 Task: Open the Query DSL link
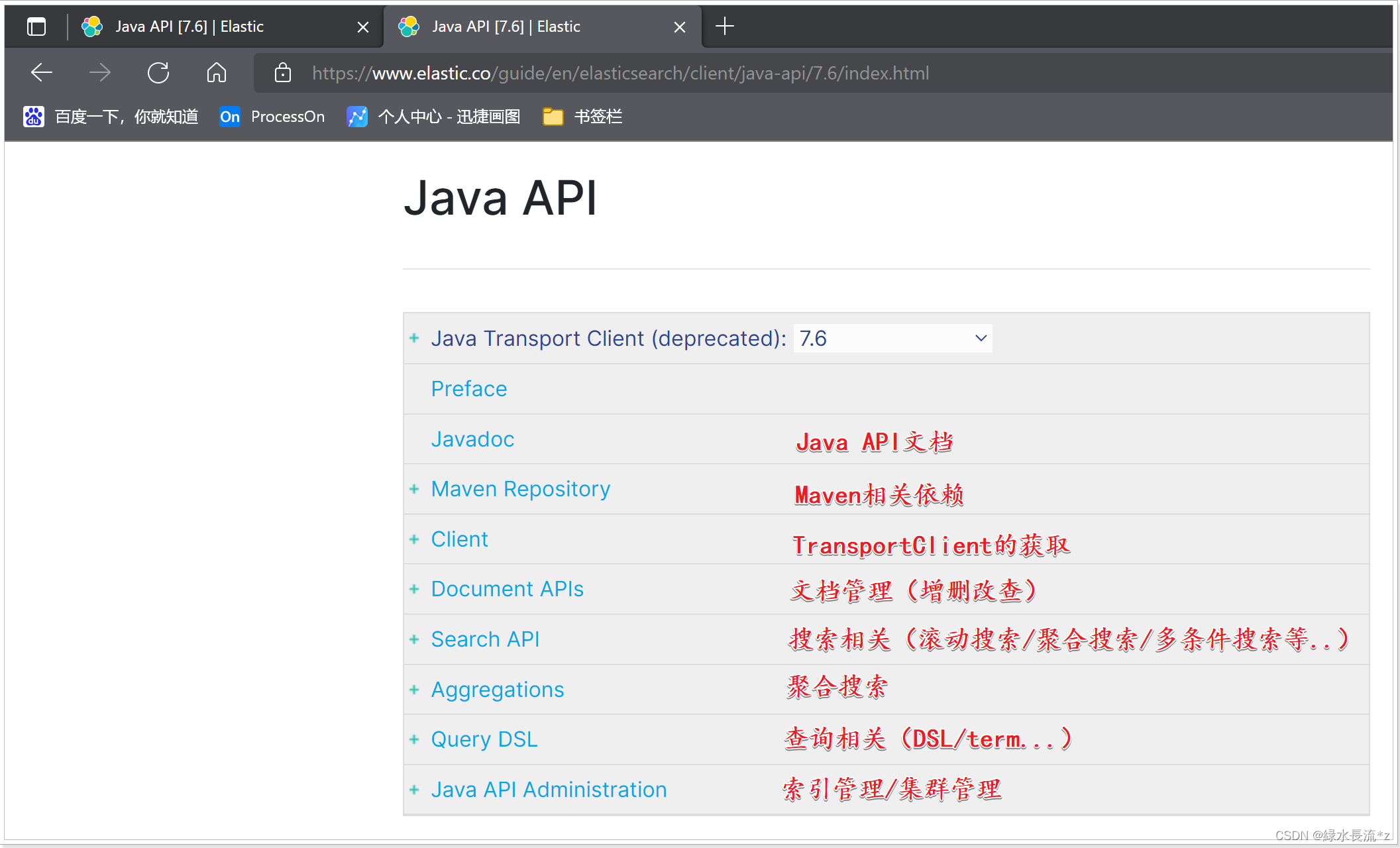click(484, 739)
